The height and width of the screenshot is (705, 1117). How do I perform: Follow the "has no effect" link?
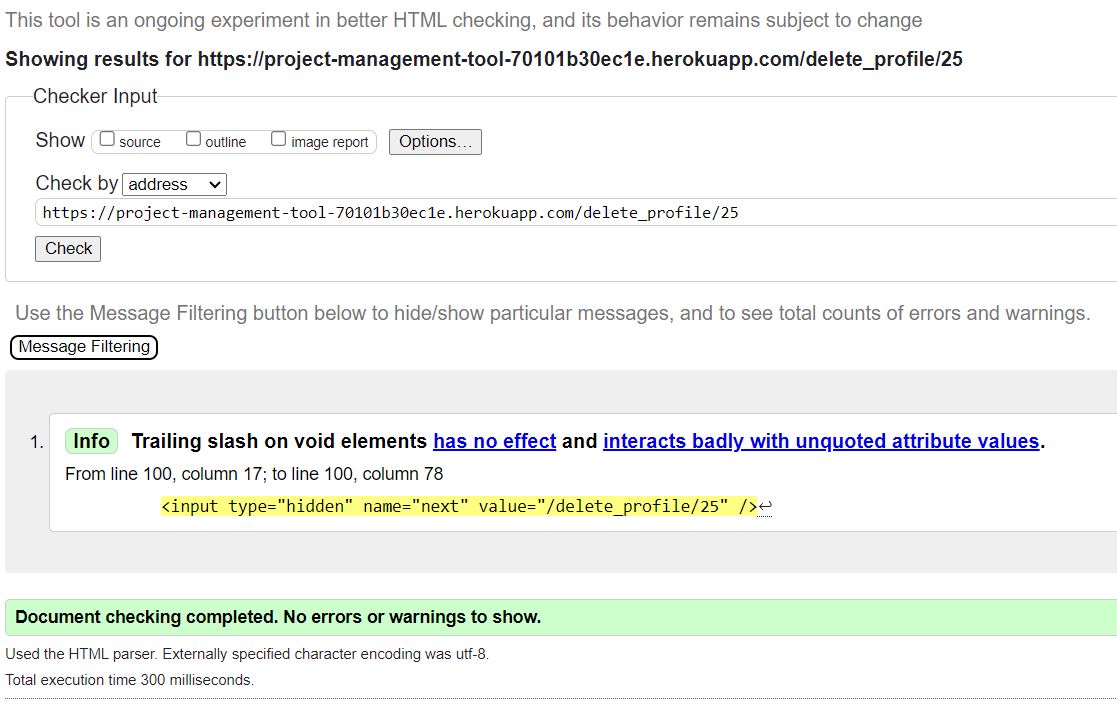click(497, 440)
